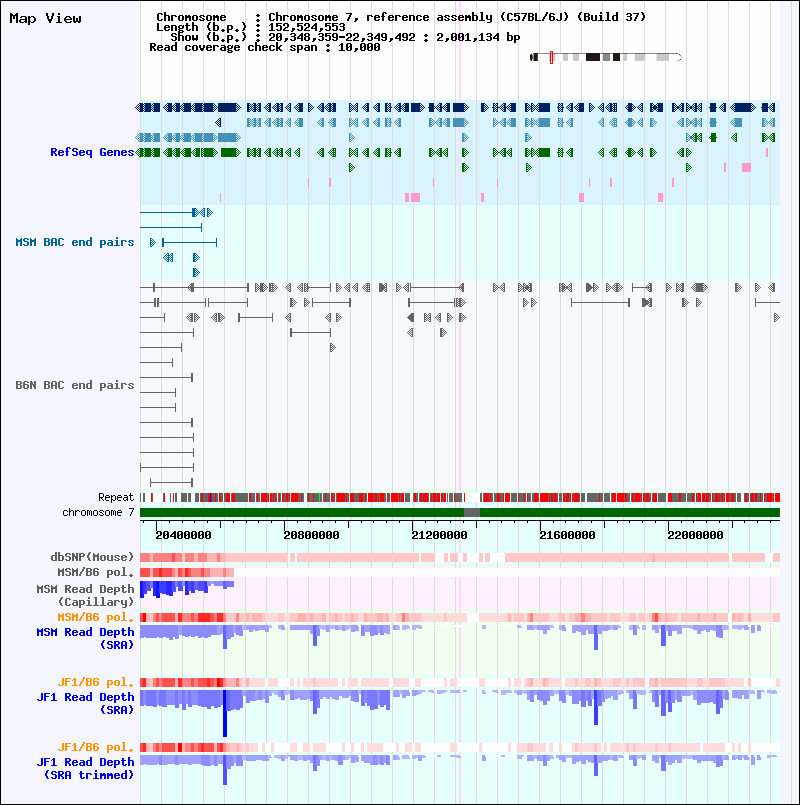Click the chromosome 7 ideogram overview

click(x=606, y=57)
